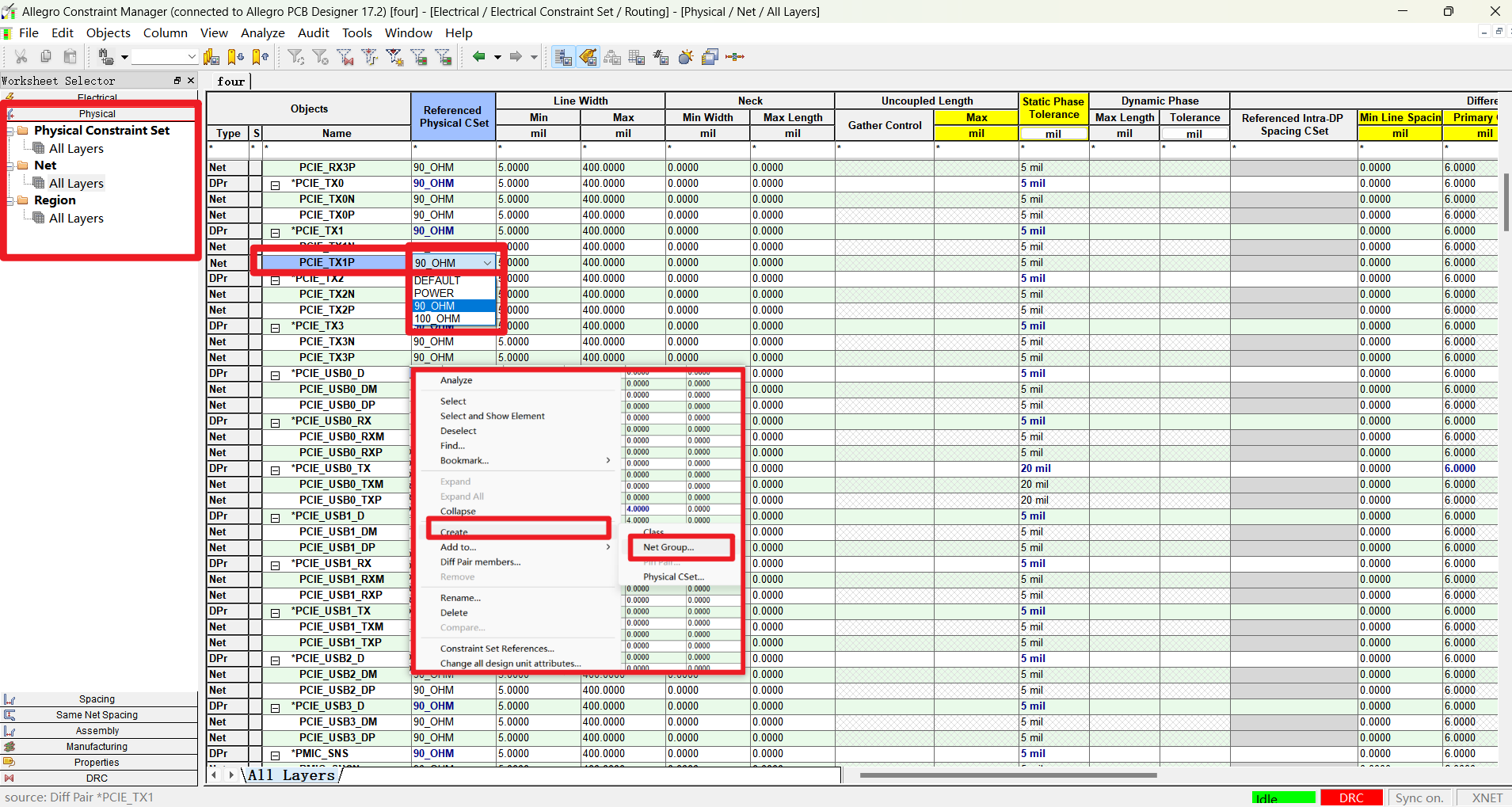
Task: Click the bomb analysis toolbar icon
Action: pos(686,56)
